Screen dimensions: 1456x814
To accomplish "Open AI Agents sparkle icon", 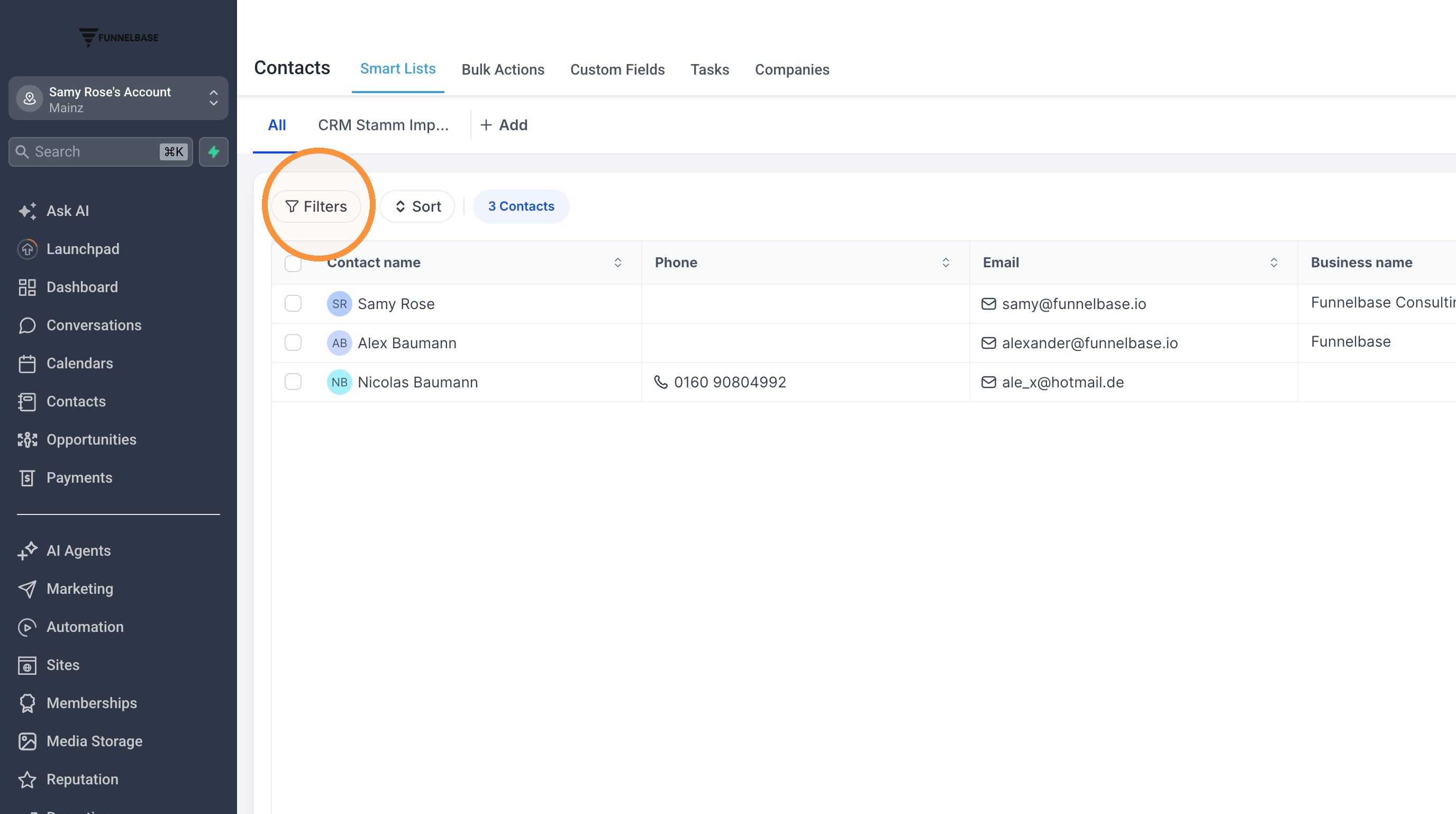I will [x=27, y=550].
